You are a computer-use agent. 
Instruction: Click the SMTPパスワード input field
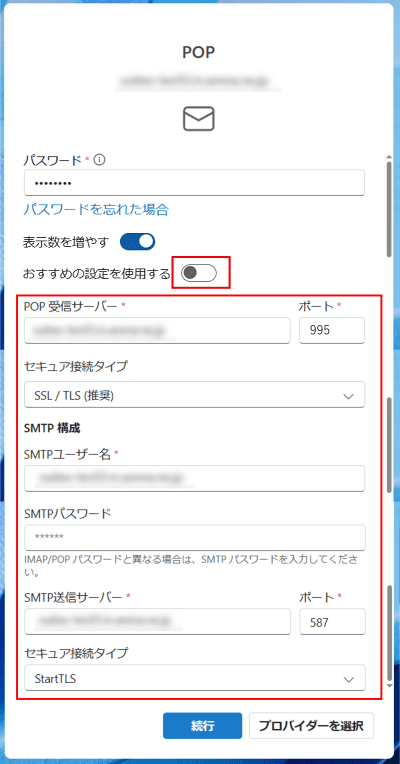(194, 537)
